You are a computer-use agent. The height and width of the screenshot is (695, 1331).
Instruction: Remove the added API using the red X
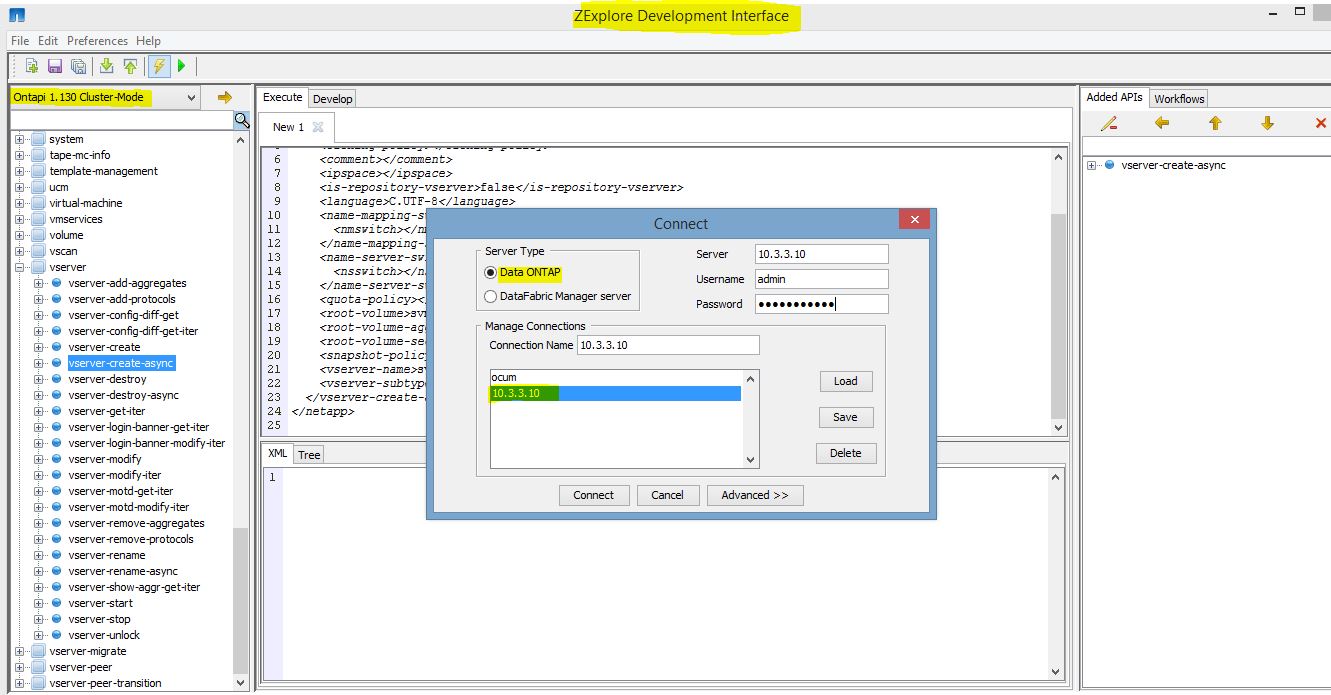click(1320, 122)
